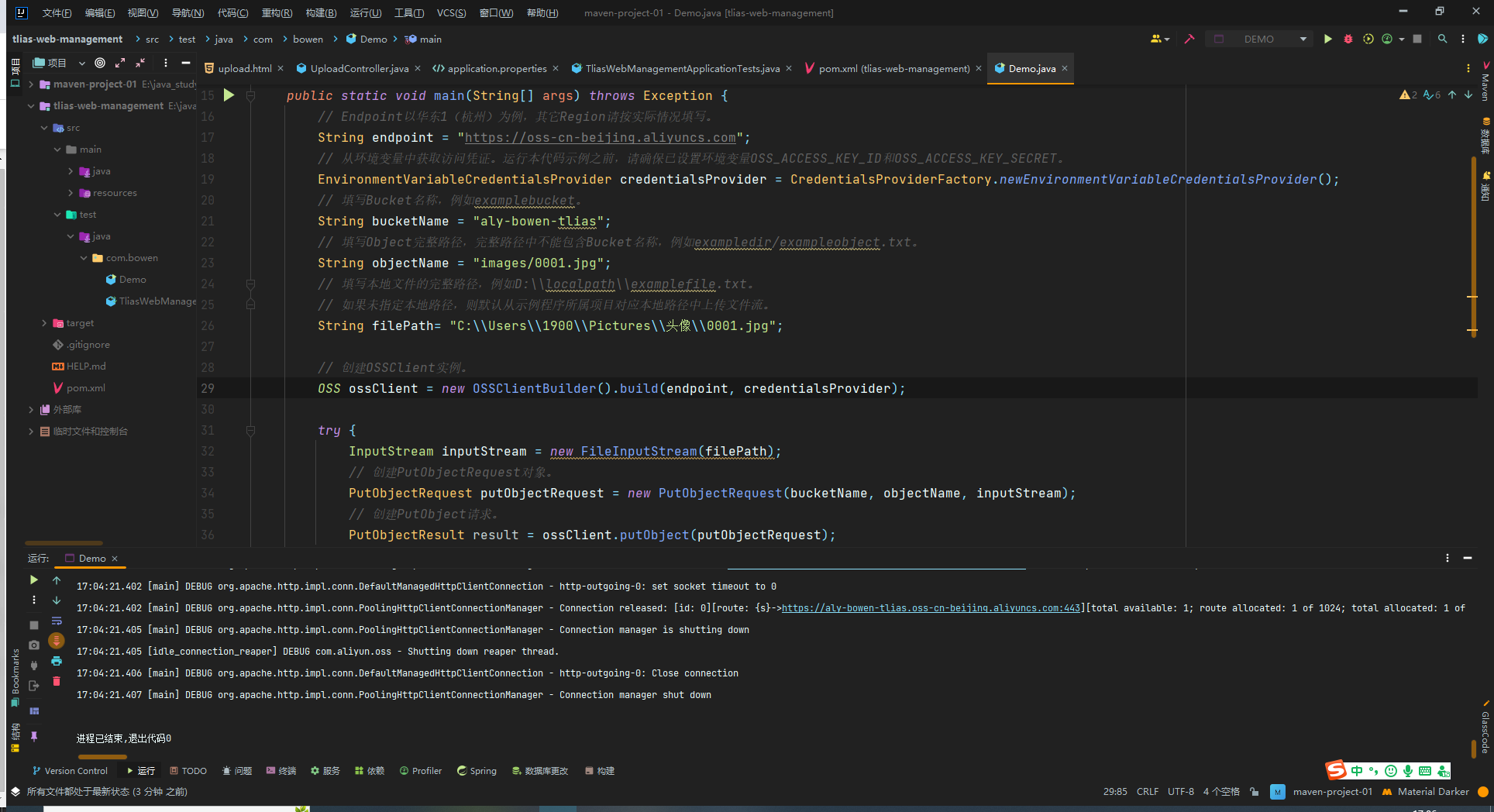Screen dimensions: 1494x812
Task: Click the project tree horizontal scrollbar thumb
Action: pos(64,542)
